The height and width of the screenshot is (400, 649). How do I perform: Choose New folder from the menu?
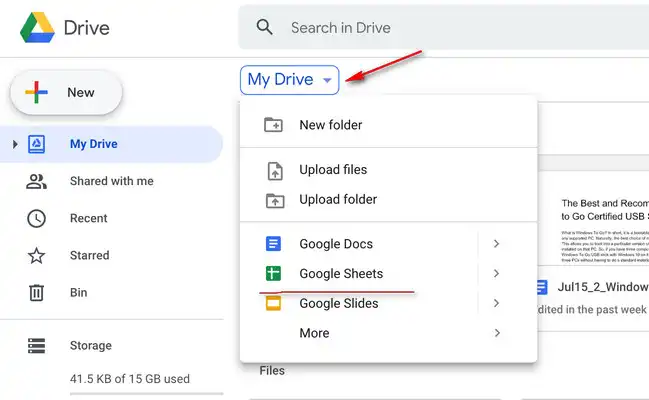[388, 125]
